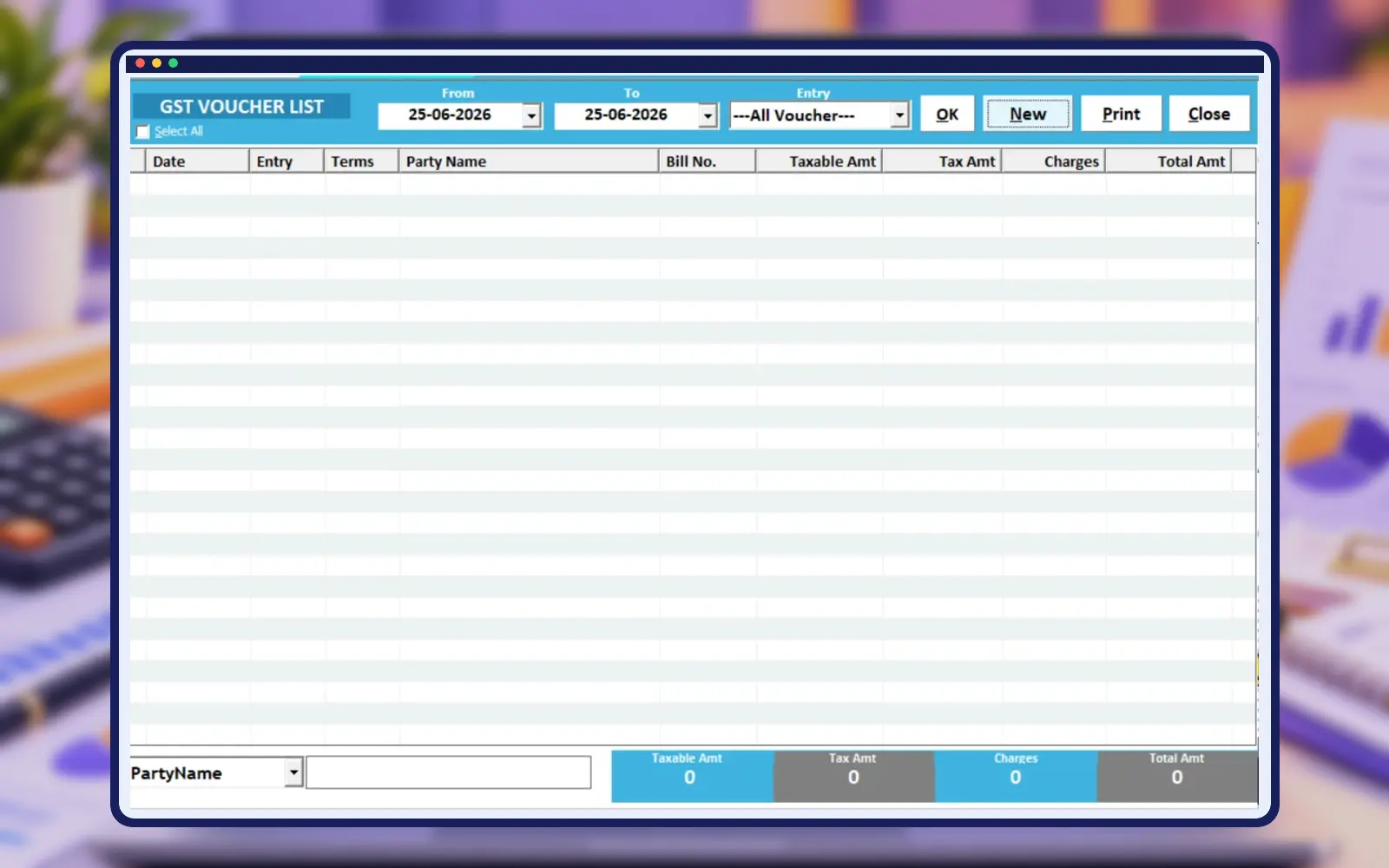
Task: Click the Taxable Amt total box
Action: 692,776
